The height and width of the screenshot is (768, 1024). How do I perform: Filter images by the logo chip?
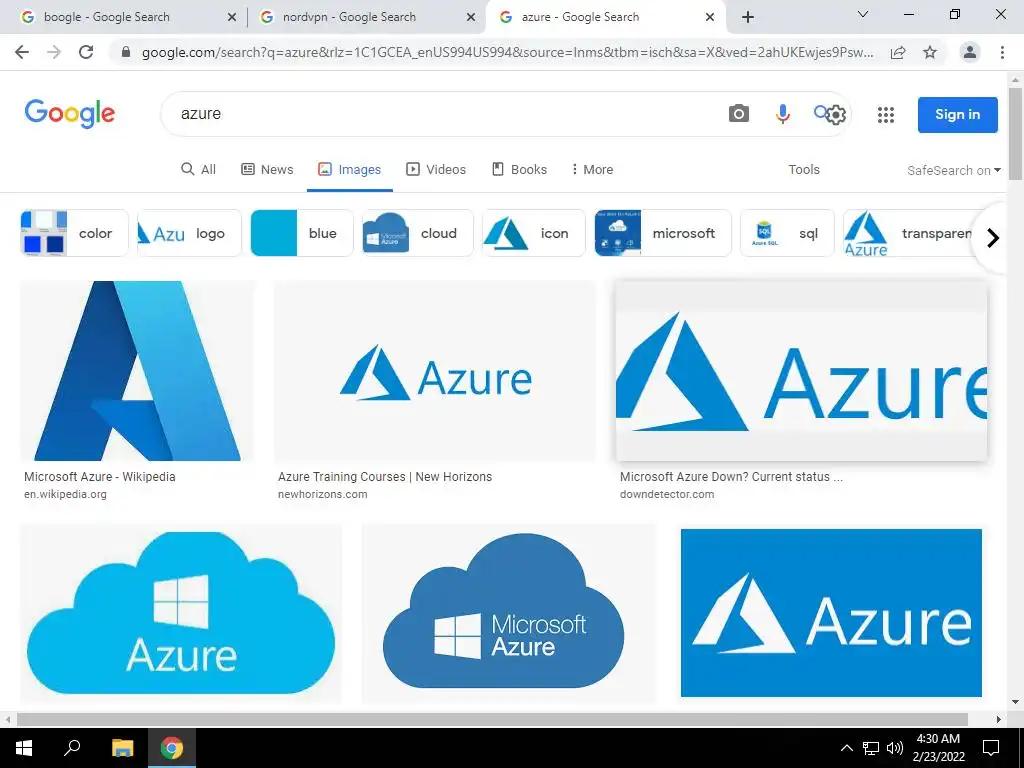189,233
